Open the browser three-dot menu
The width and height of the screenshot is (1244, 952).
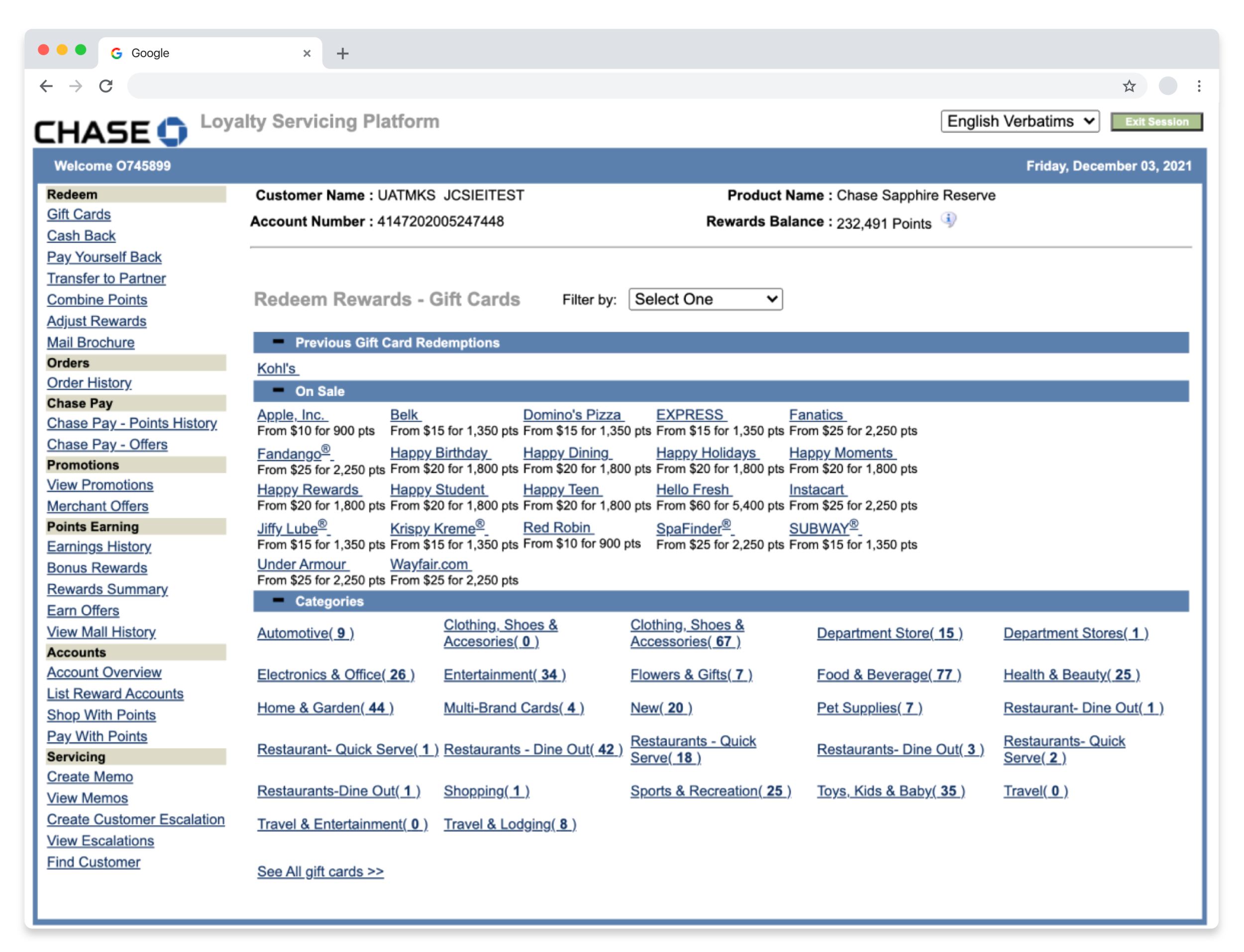tap(1199, 86)
